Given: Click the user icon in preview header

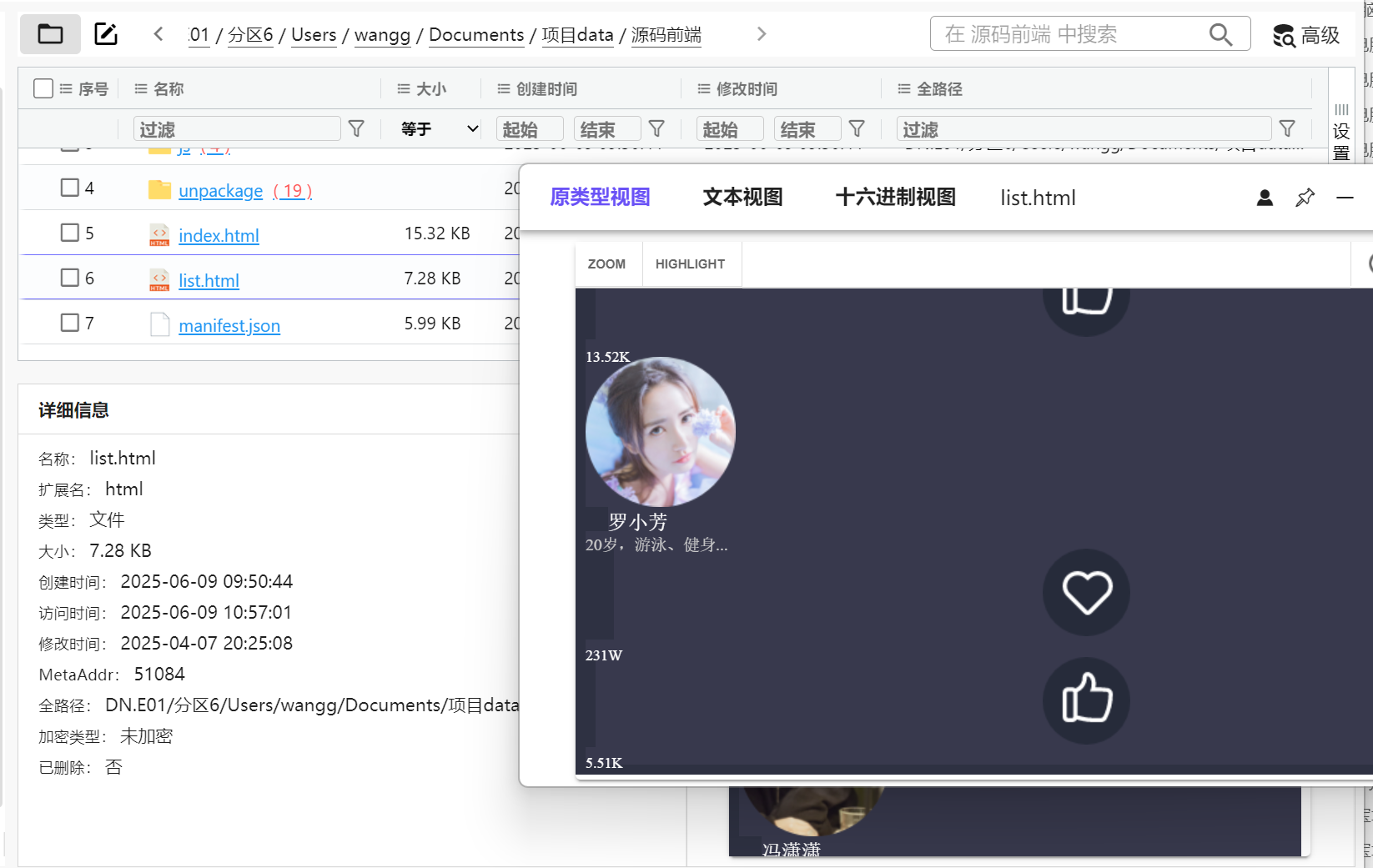Looking at the screenshot, I should tap(1265, 198).
